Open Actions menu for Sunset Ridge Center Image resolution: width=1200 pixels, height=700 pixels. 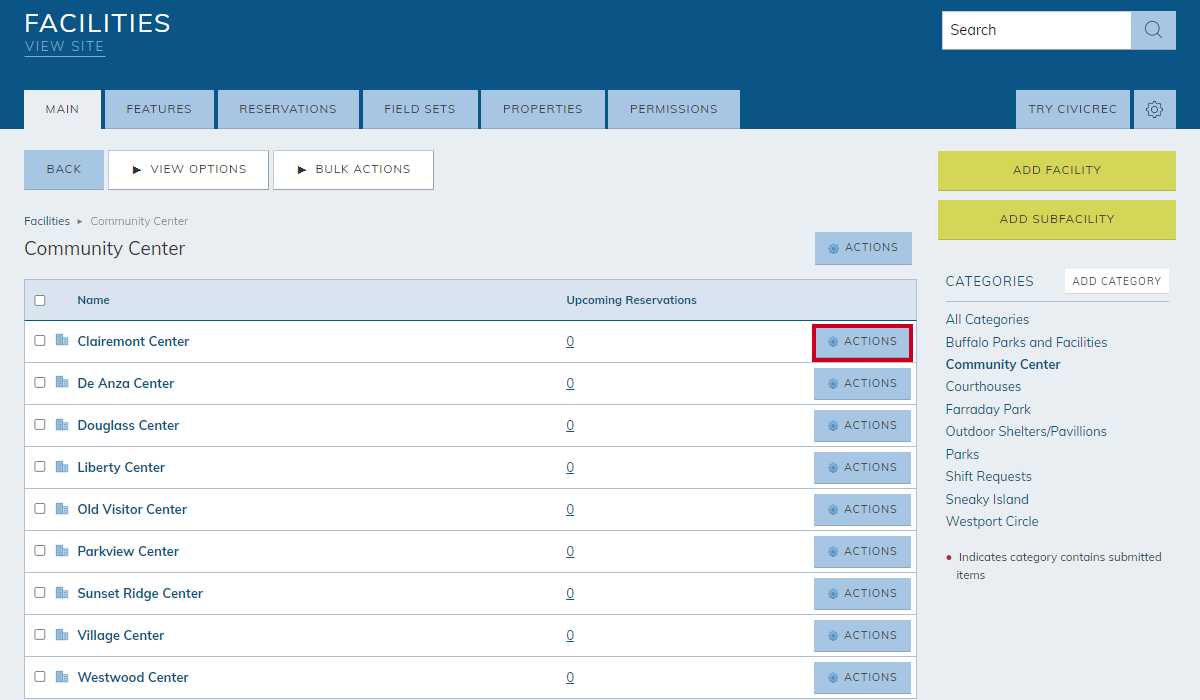coord(862,594)
